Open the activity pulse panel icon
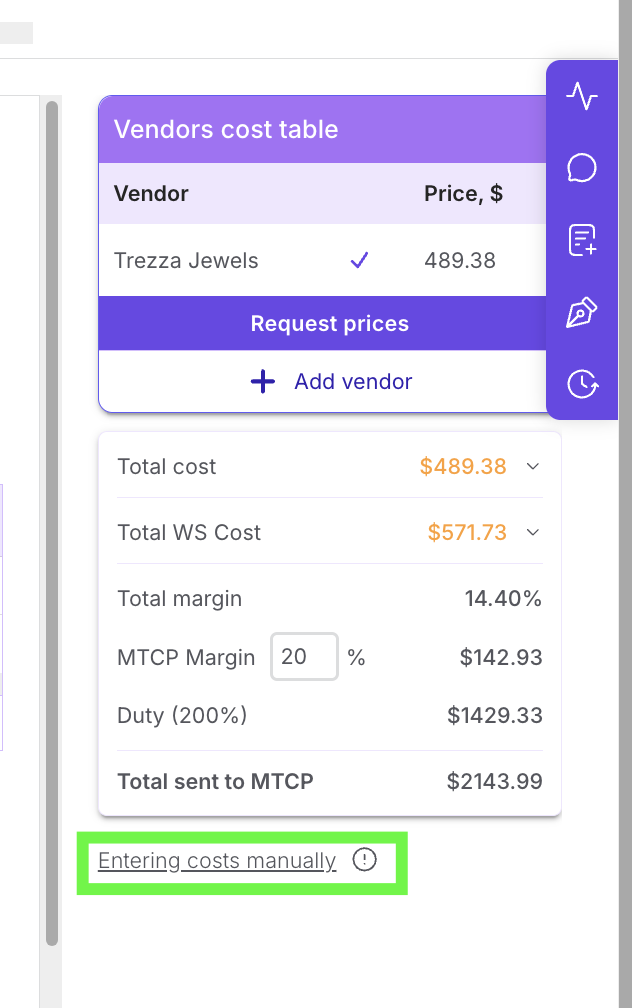 582,97
